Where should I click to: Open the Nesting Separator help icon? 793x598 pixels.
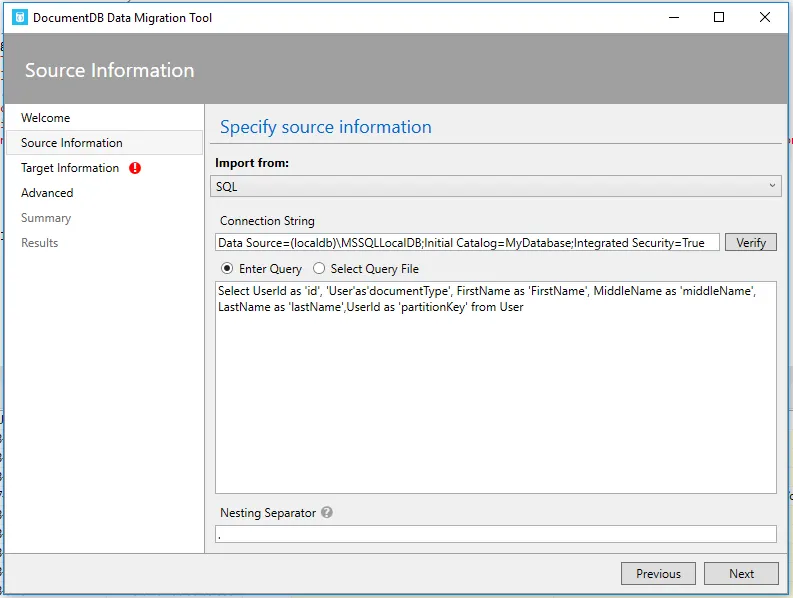(327, 512)
